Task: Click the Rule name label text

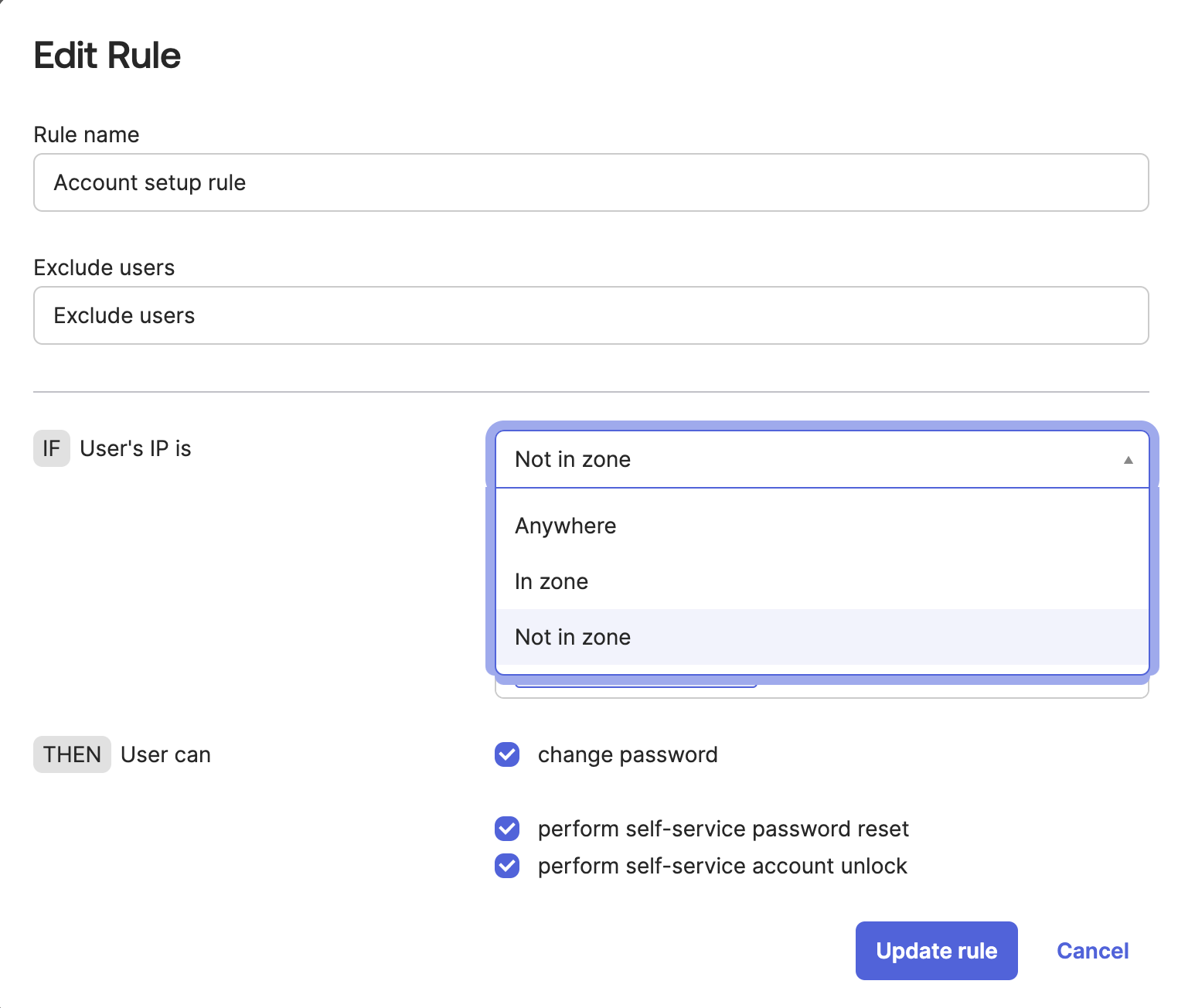Action: tap(87, 135)
